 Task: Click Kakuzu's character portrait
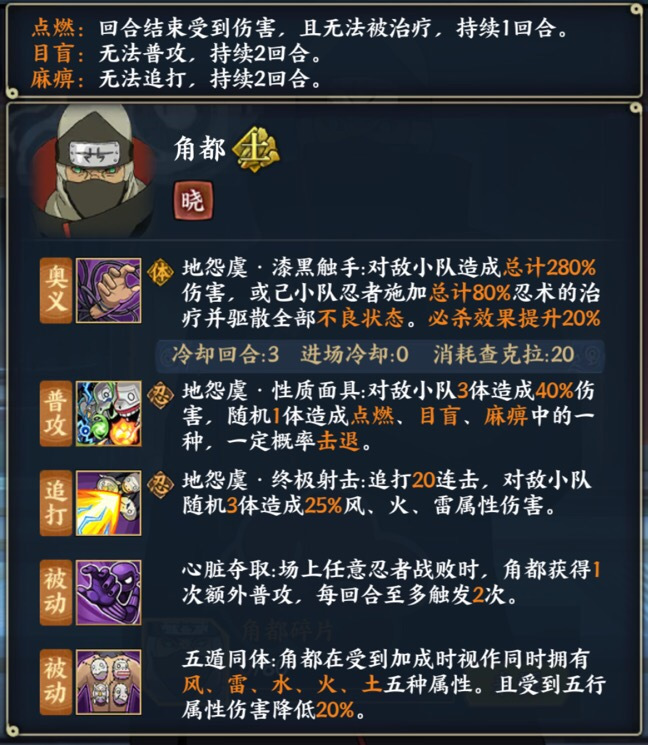tap(92, 171)
